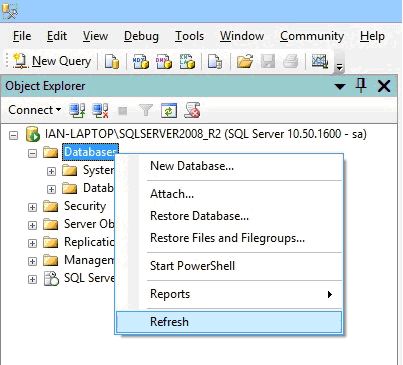
Task: Click the Connect Object Explorer icon
Action: (x=77, y=110)
